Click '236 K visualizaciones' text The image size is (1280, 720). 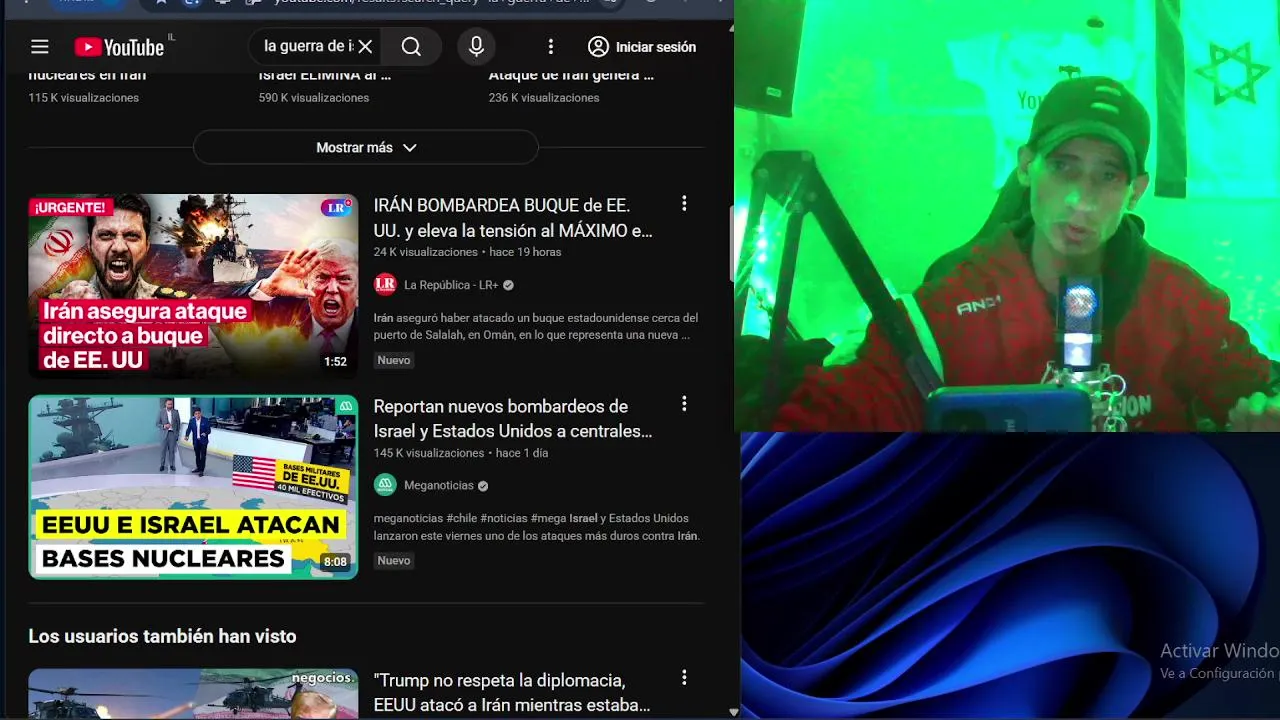tap(544, 98)
